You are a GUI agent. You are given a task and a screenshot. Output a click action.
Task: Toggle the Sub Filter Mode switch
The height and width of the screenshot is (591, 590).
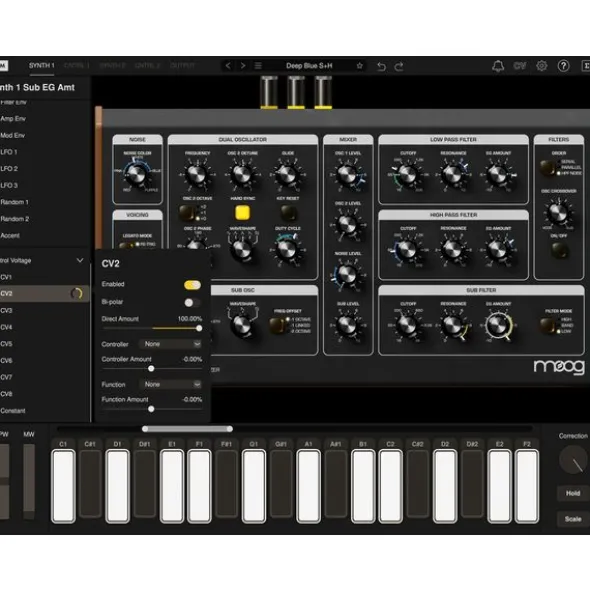(x=548, y=326)
